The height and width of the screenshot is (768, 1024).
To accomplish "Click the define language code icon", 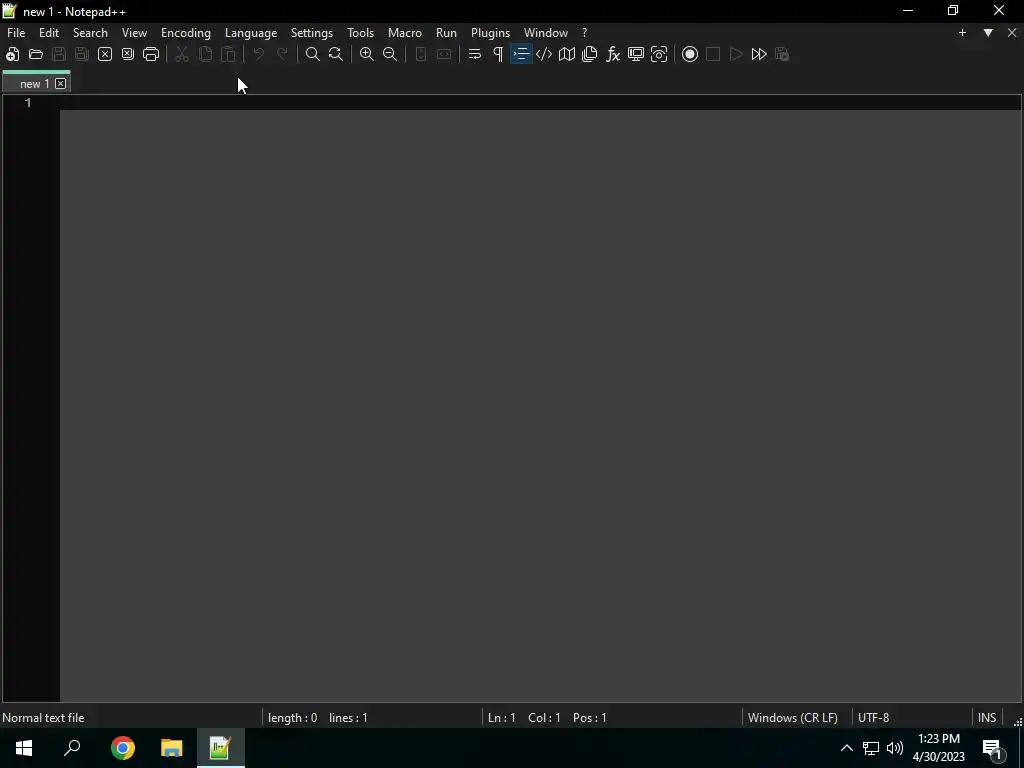I will pos(544,54).
